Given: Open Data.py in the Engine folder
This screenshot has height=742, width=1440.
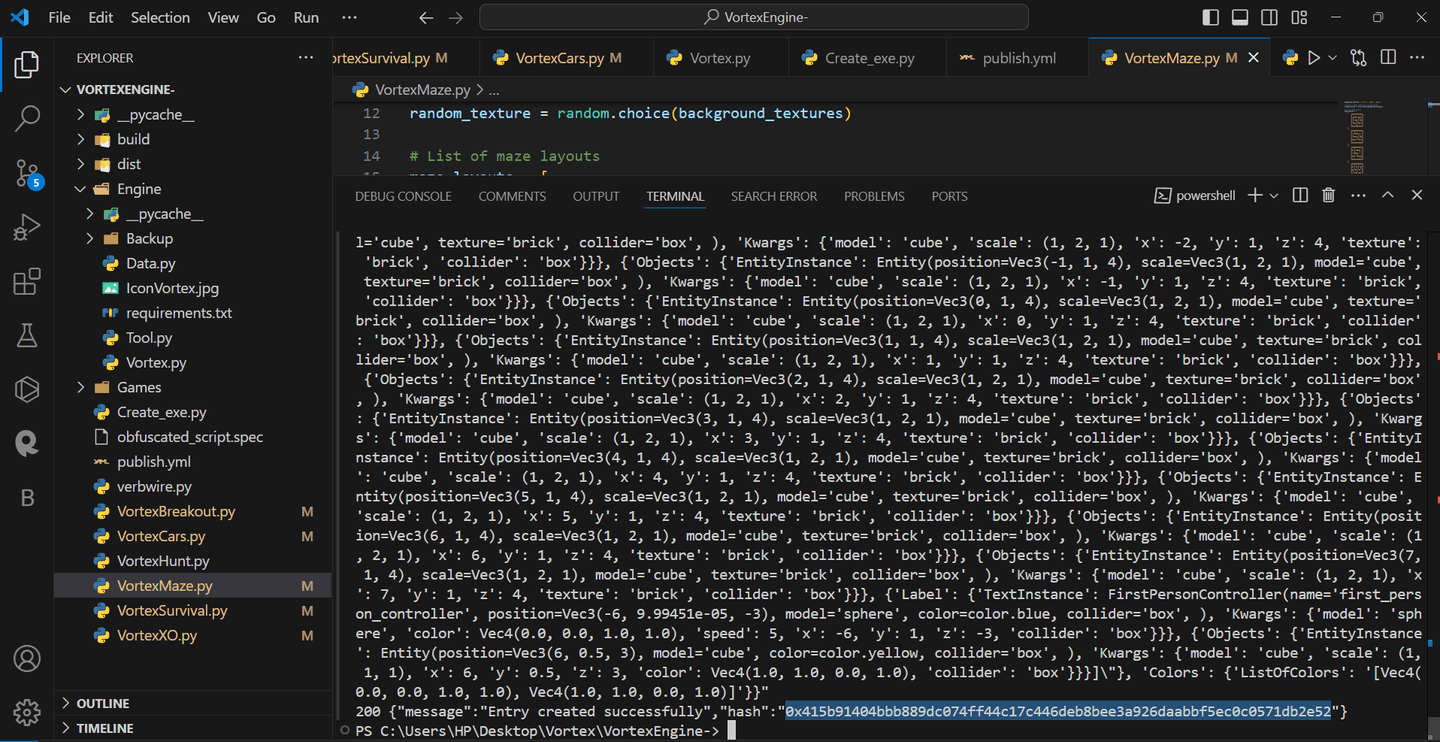Looking at the screenshot, I should pos(193,263).
